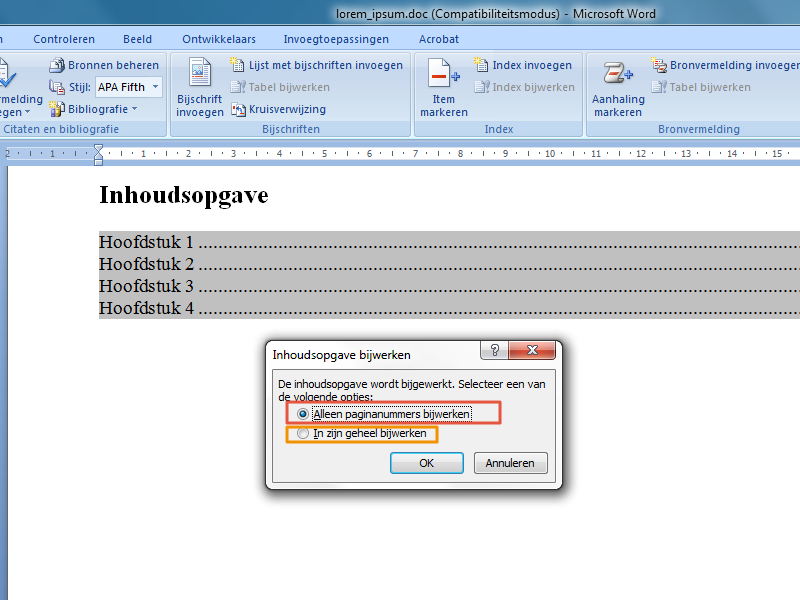Select In zijn geheel bijwerken radio button
The image size is (800, 600).
[303, 434]
